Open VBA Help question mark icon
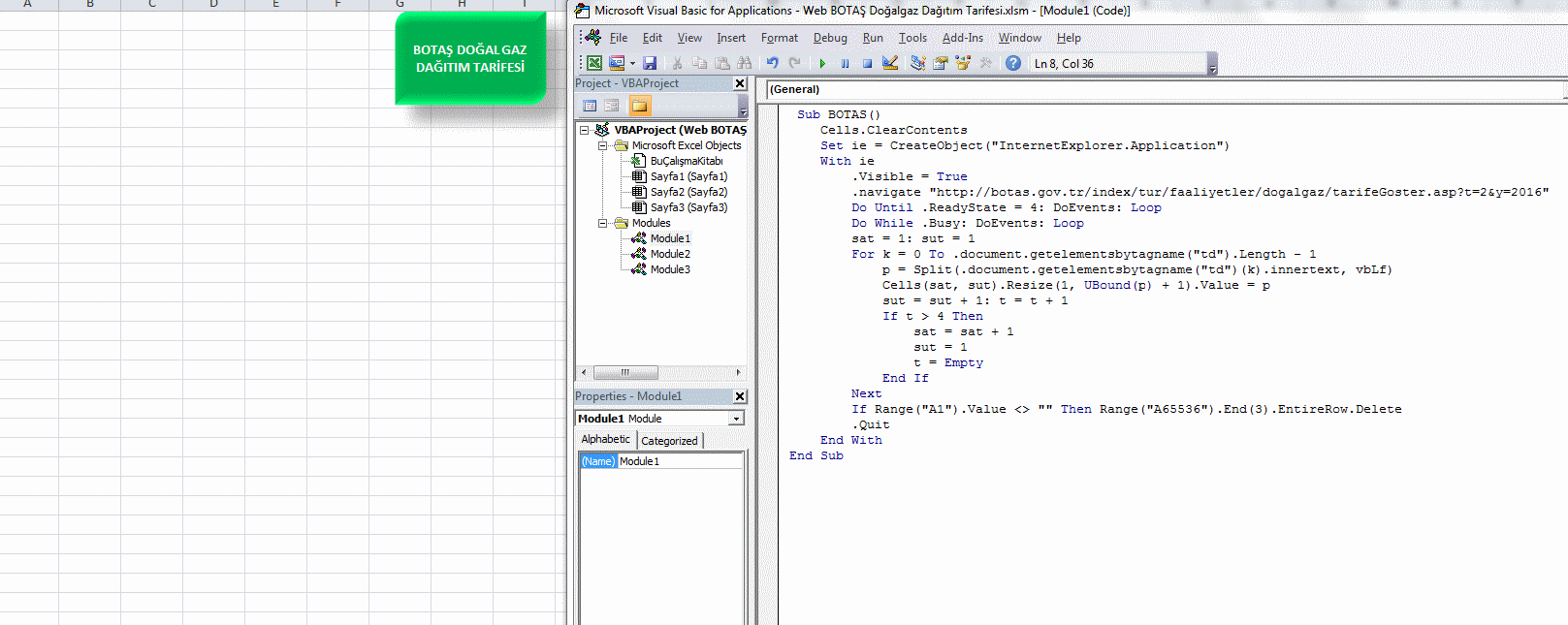The width and height of the screenshot is (1568, 625). click(x=1012, y=63)
